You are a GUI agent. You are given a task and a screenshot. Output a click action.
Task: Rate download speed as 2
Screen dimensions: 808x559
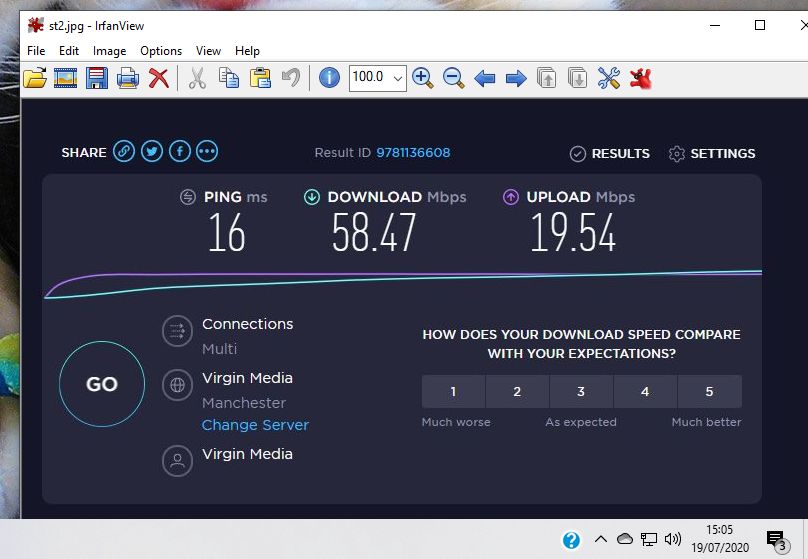point(517,392)
